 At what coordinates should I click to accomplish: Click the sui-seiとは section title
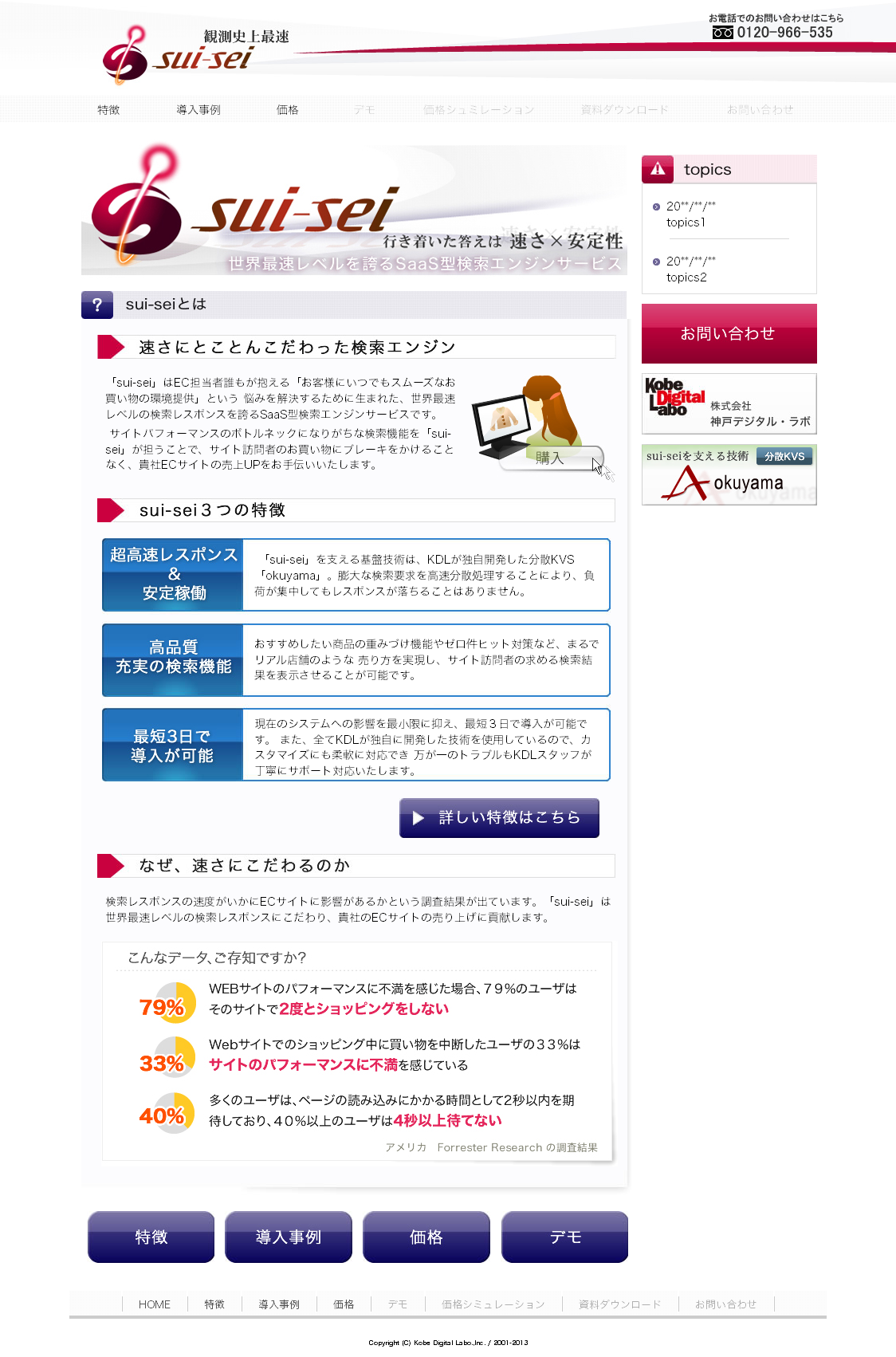coord(166,305)
